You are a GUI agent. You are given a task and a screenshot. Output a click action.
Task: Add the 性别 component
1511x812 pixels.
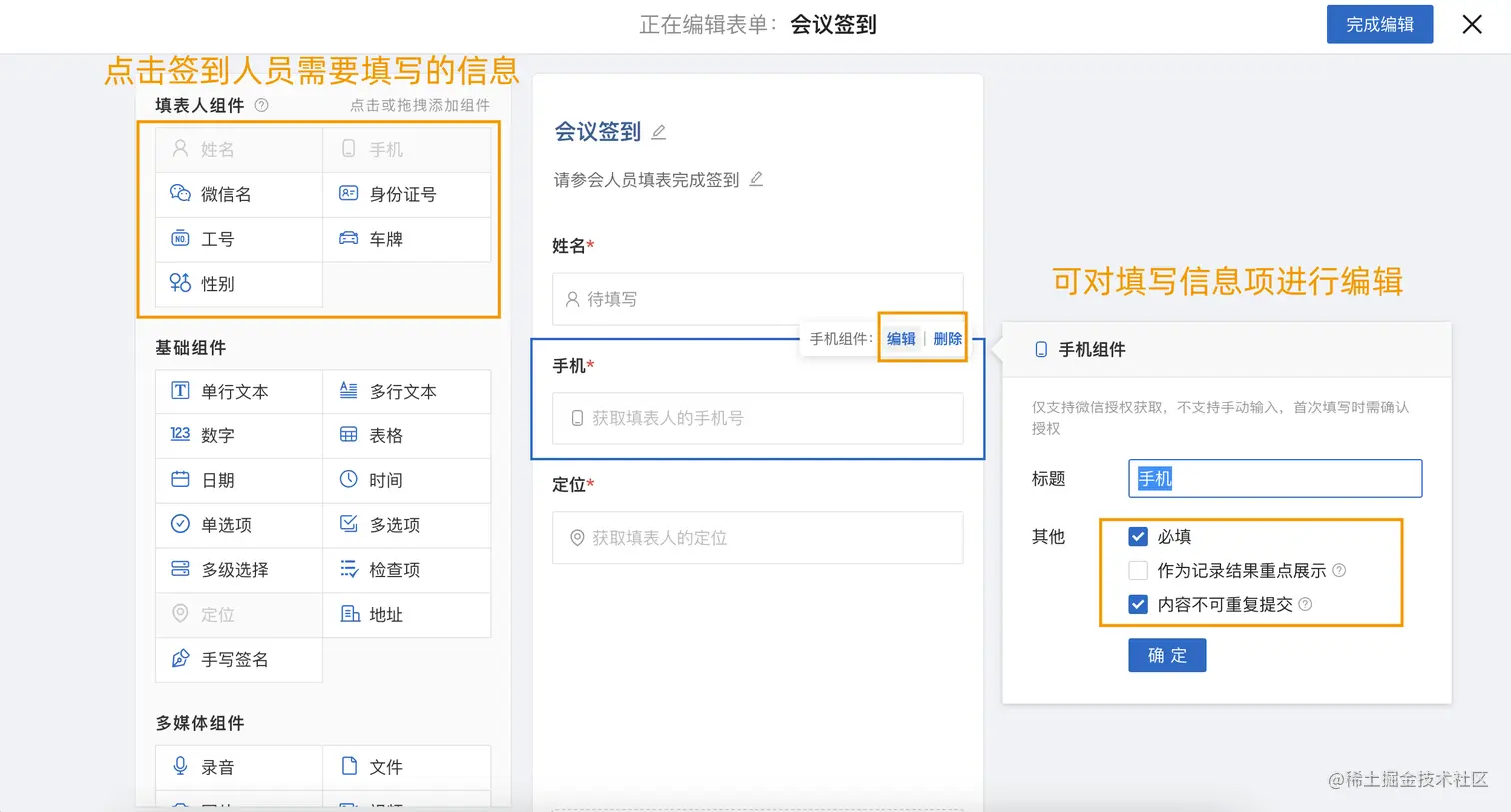pyautogui.click(x=239, y=284)
